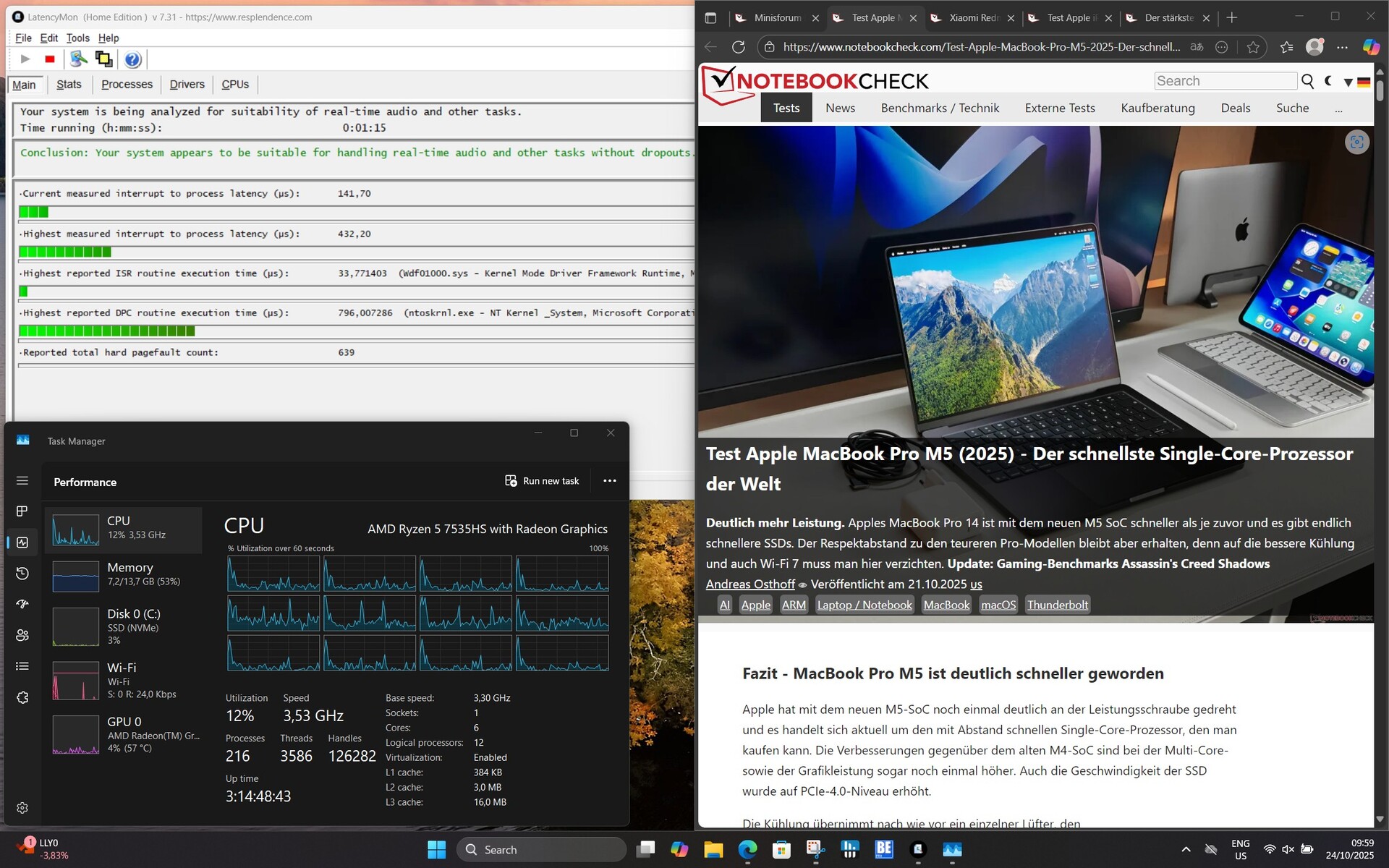Click the LatencyMon stop monitoring red button

point(49,59)
